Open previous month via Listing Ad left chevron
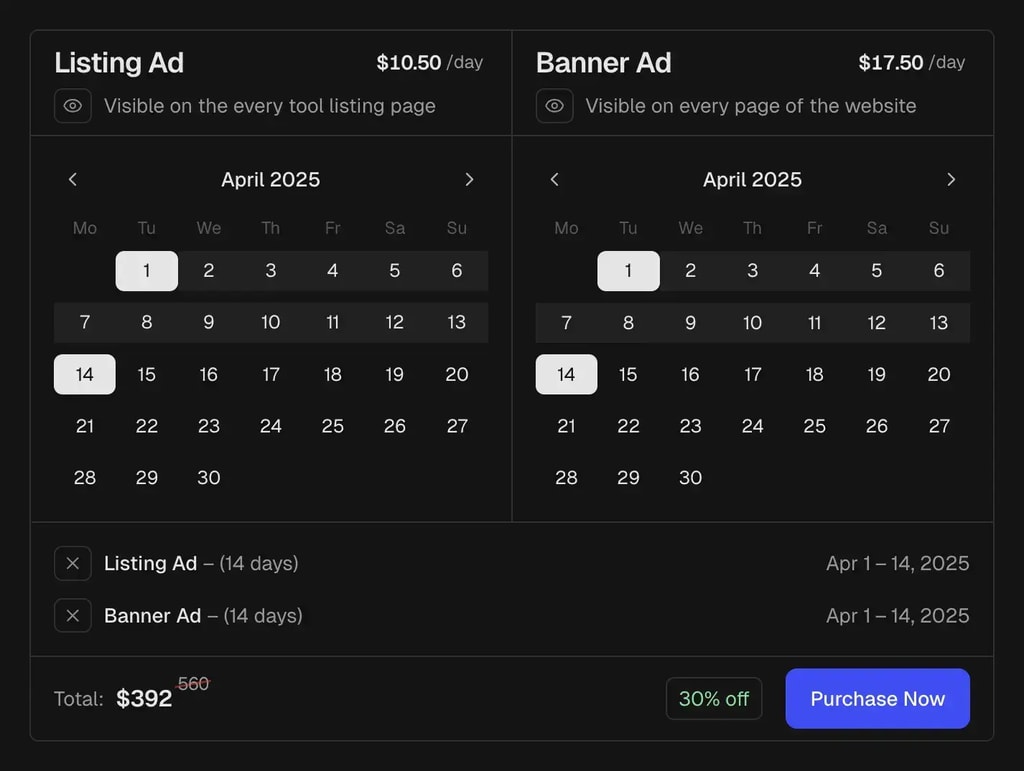The width and height of the screenshot is (1024, 771). coord(72,179)
